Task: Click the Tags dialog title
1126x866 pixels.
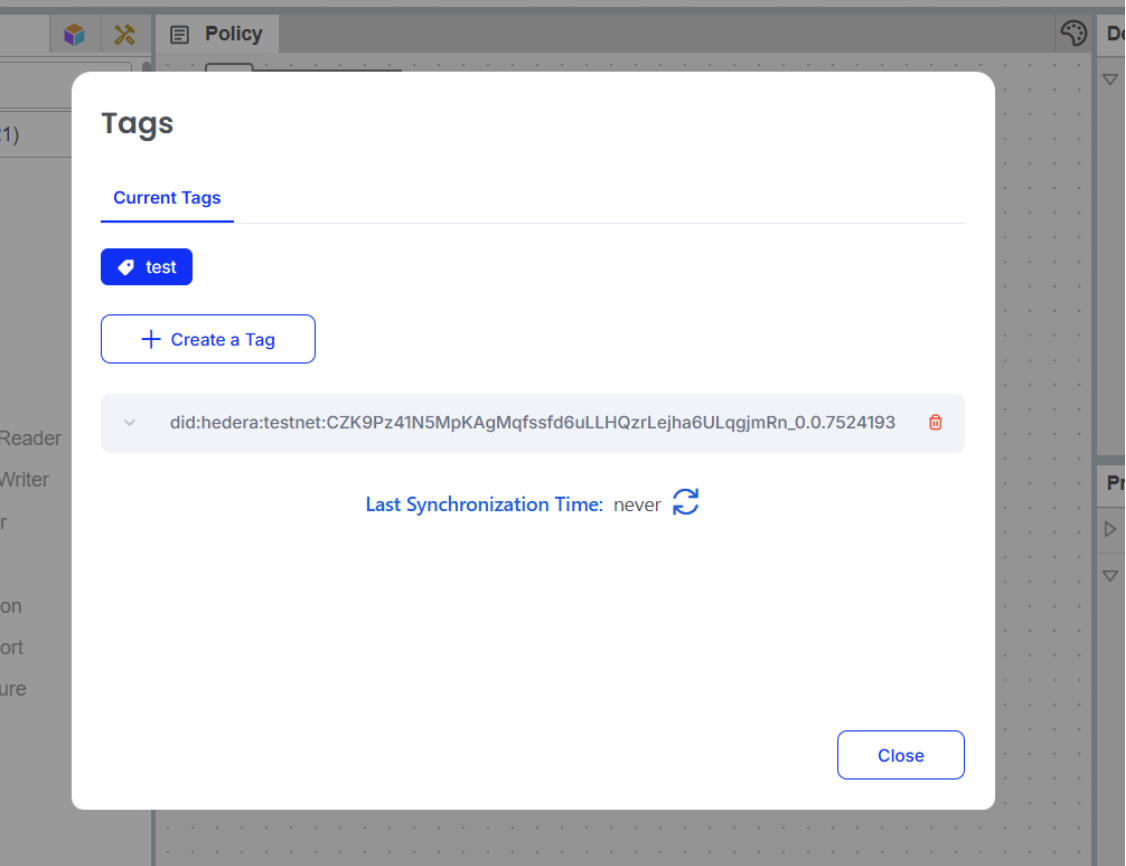Action: point(138,124)
